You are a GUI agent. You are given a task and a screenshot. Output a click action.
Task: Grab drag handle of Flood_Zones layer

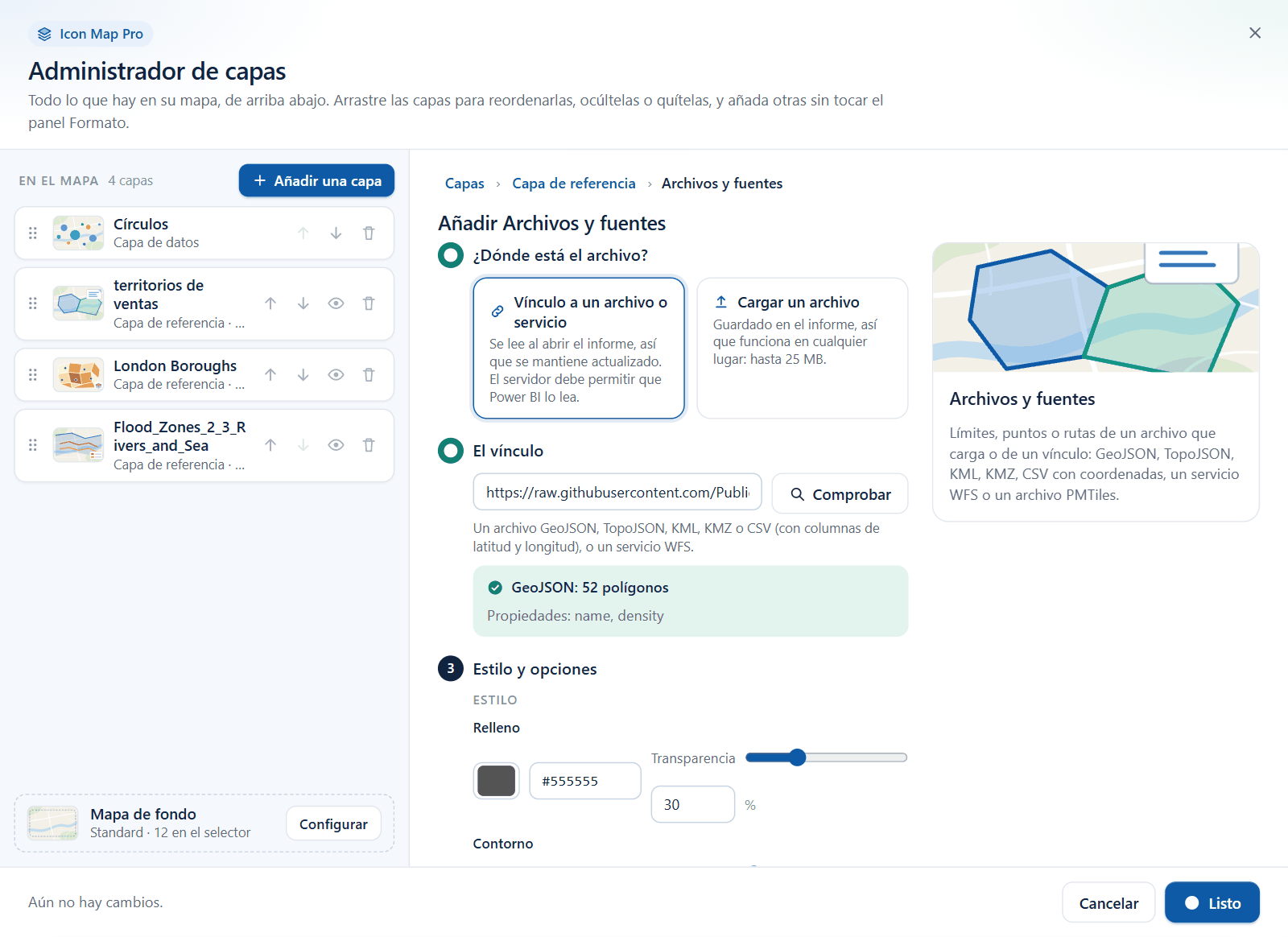[33, 445]
